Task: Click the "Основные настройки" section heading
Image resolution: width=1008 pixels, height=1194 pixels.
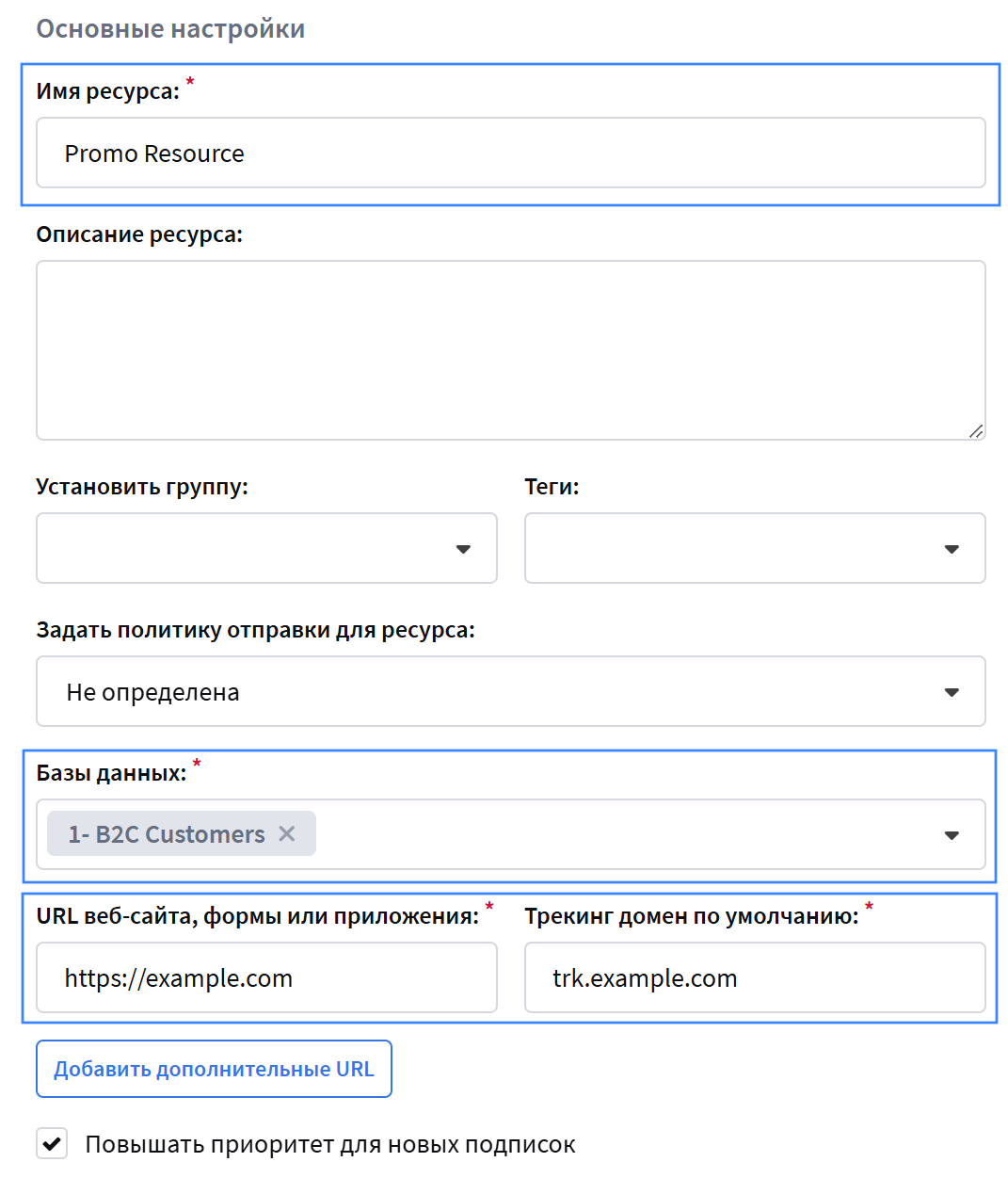Action: tap(170, 29)
